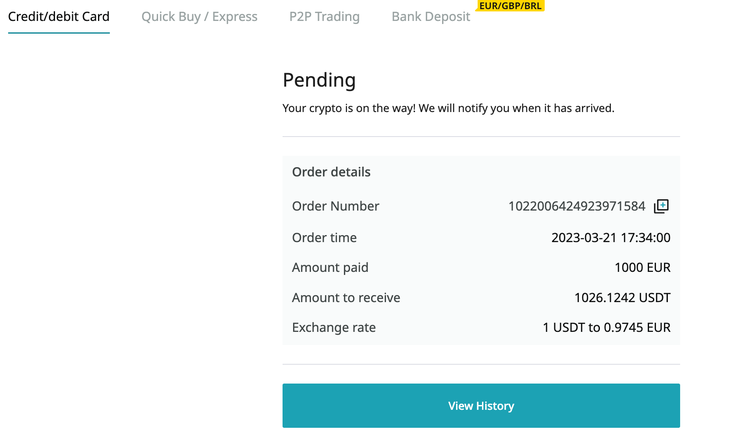Open View History button
This screenshot has height=444, width=734.
click(x=481, y=406)
